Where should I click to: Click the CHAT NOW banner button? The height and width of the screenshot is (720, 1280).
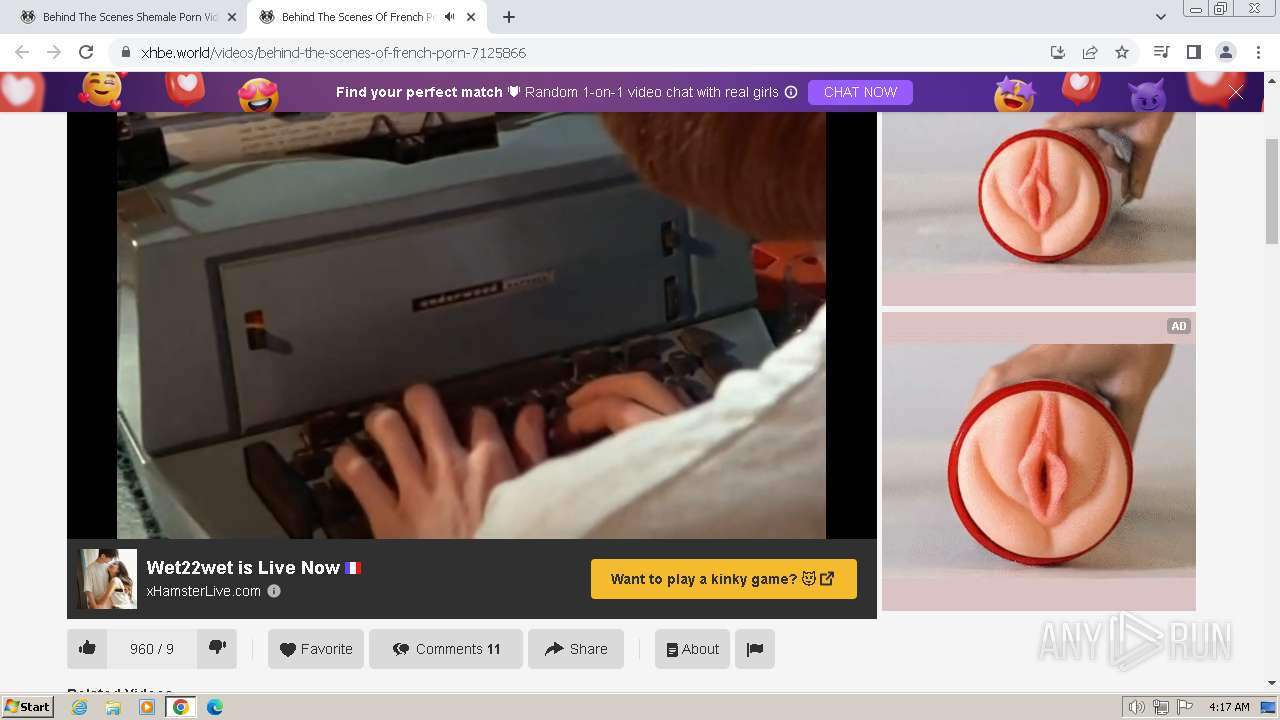click(860, 92)
